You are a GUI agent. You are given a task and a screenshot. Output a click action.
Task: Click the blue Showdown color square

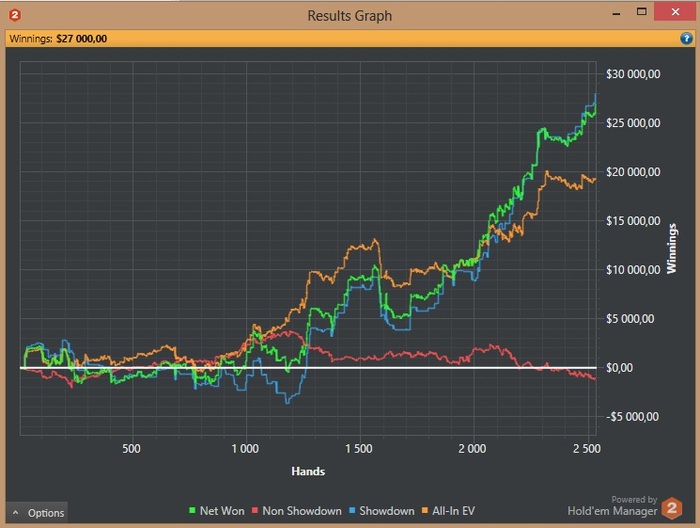352,510
